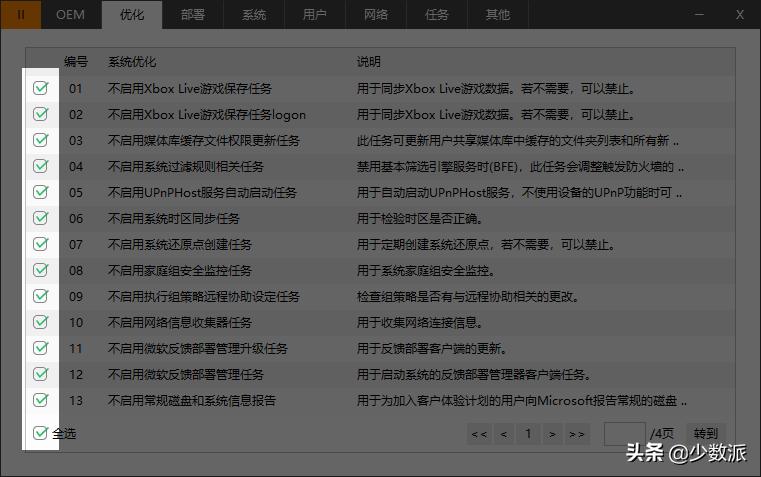The image size is (761, 477).
Task: Uncheck item 01 Xbox Live游戏保存任务 checkbox
Action: click(40, 88)
